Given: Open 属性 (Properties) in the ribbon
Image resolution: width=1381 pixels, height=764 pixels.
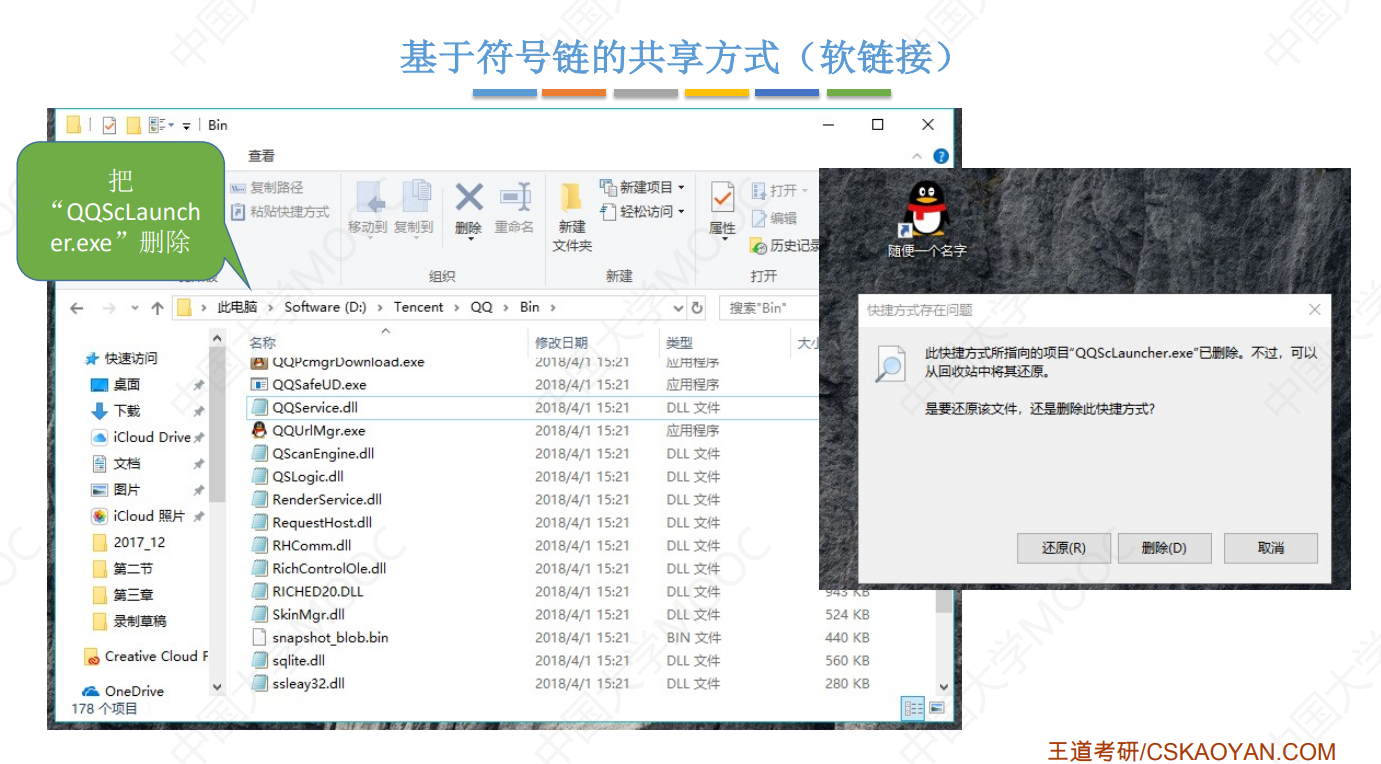Looking at the screenshot, I should coord(722,209).
